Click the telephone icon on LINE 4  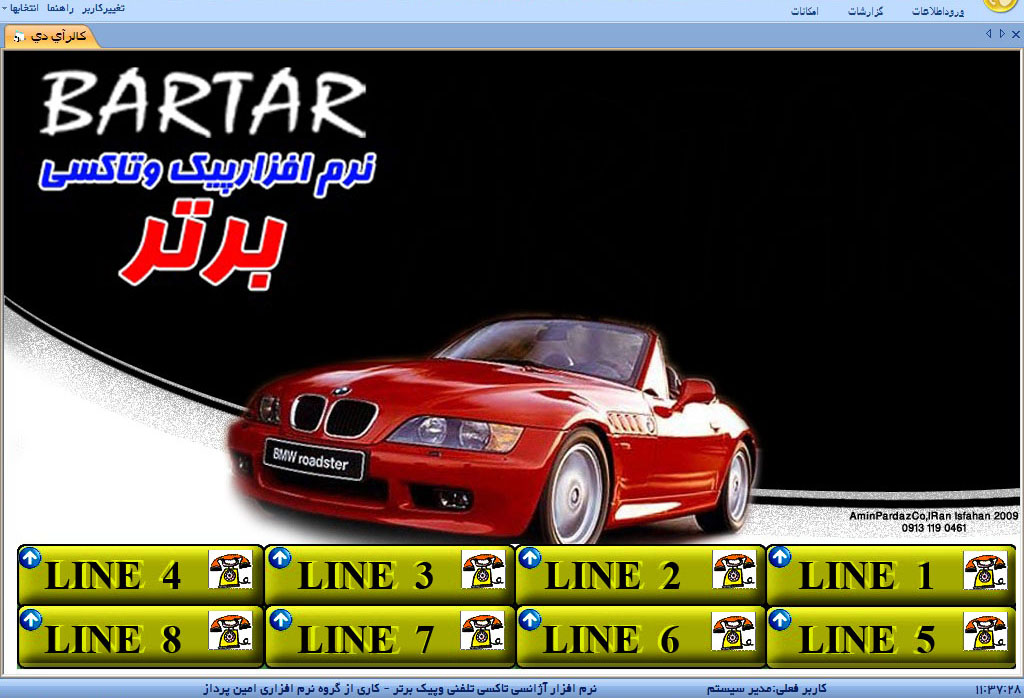point(231,570)
